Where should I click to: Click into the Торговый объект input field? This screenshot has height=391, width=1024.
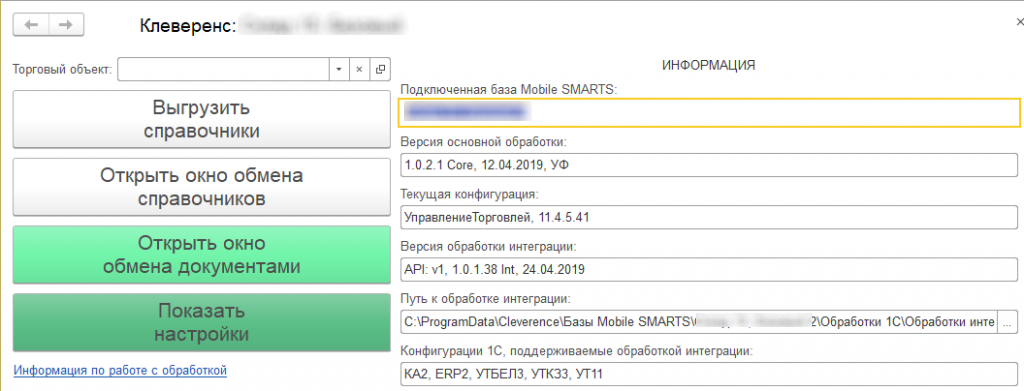(224, 69)
